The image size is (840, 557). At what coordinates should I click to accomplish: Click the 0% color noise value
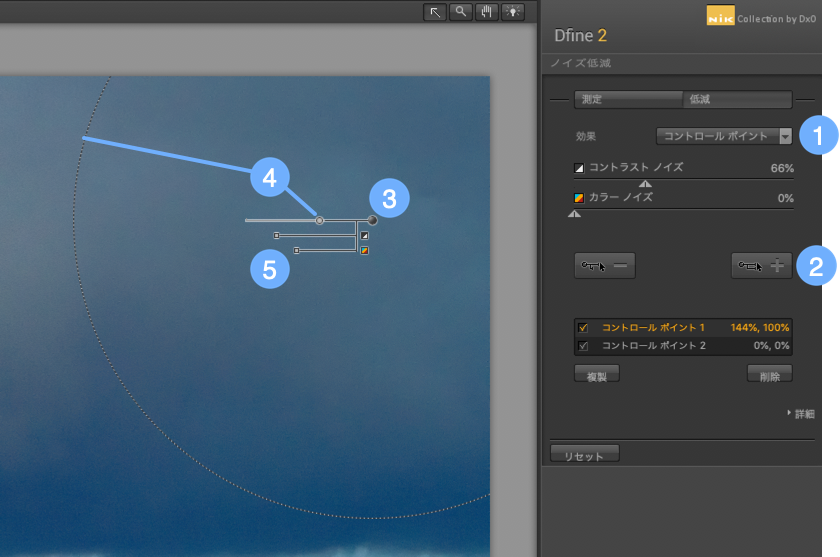tap(785, 198)
